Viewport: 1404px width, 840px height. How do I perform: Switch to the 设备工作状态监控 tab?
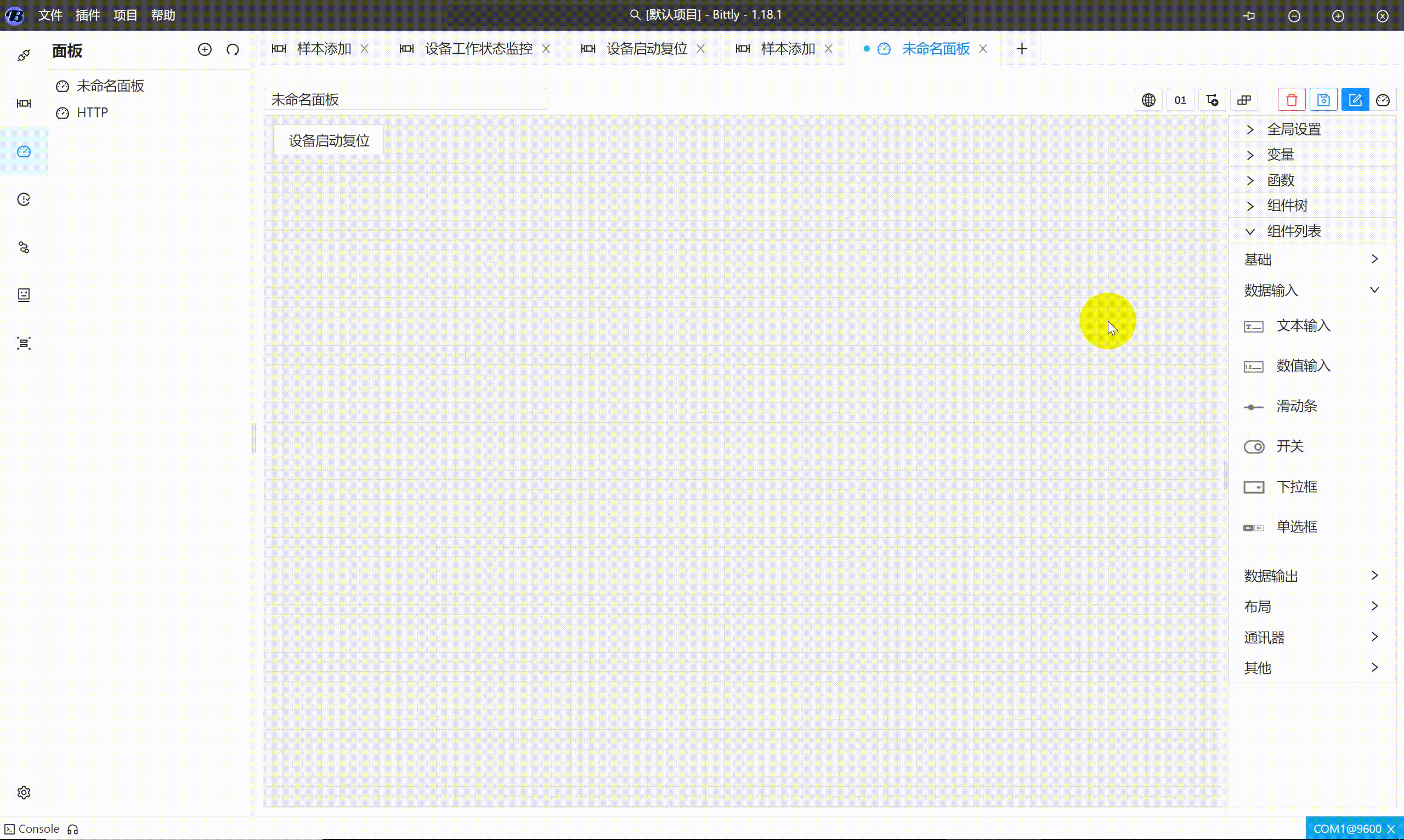477,49
